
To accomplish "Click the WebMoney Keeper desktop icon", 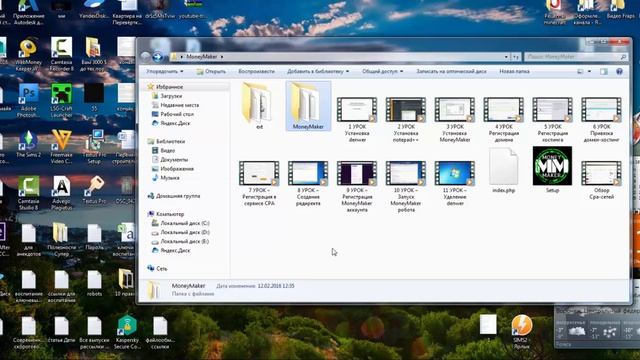I will (28, 54).
